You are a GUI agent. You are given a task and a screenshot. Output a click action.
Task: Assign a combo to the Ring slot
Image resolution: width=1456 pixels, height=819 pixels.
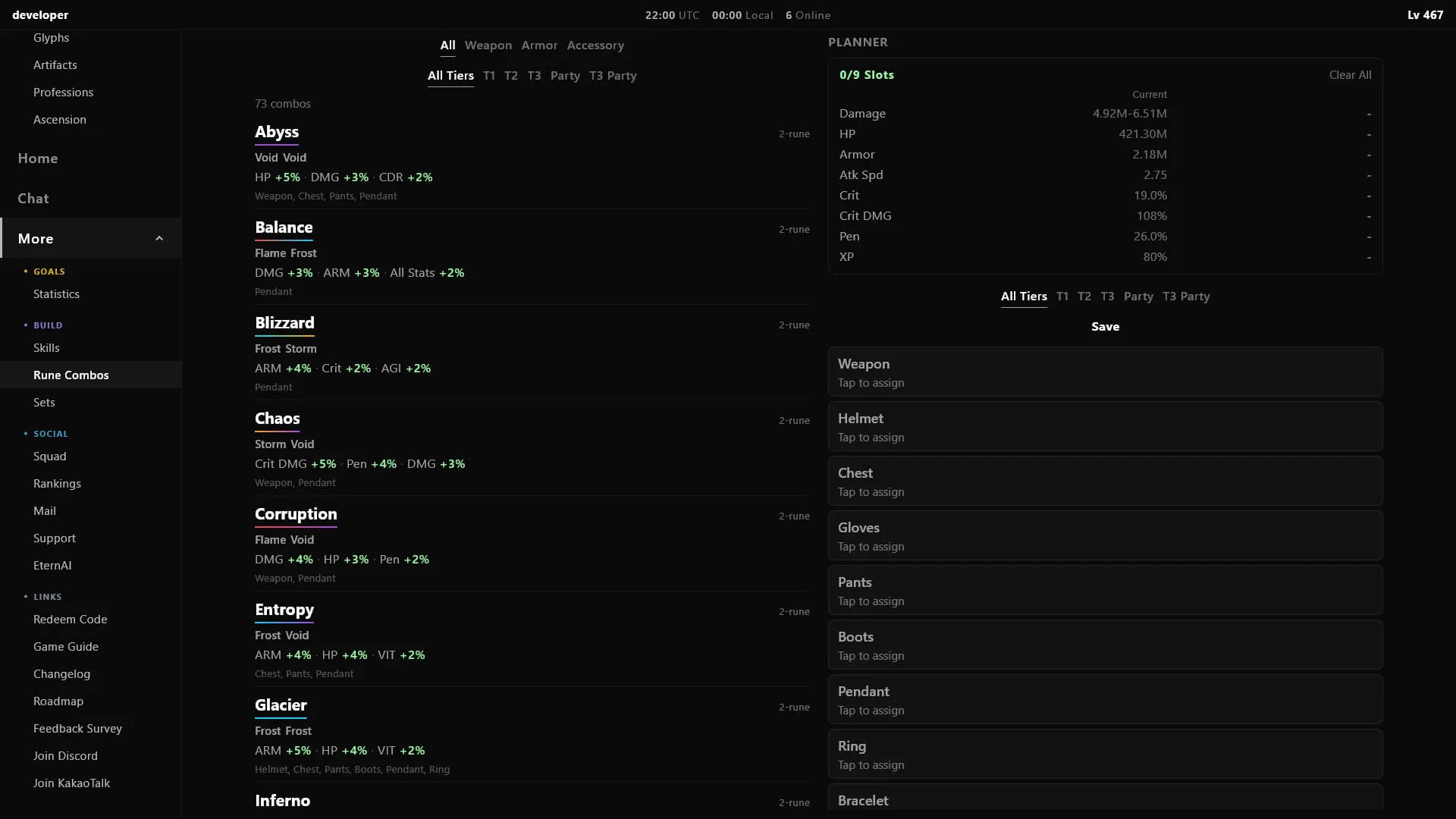(x=1105, y=755)
